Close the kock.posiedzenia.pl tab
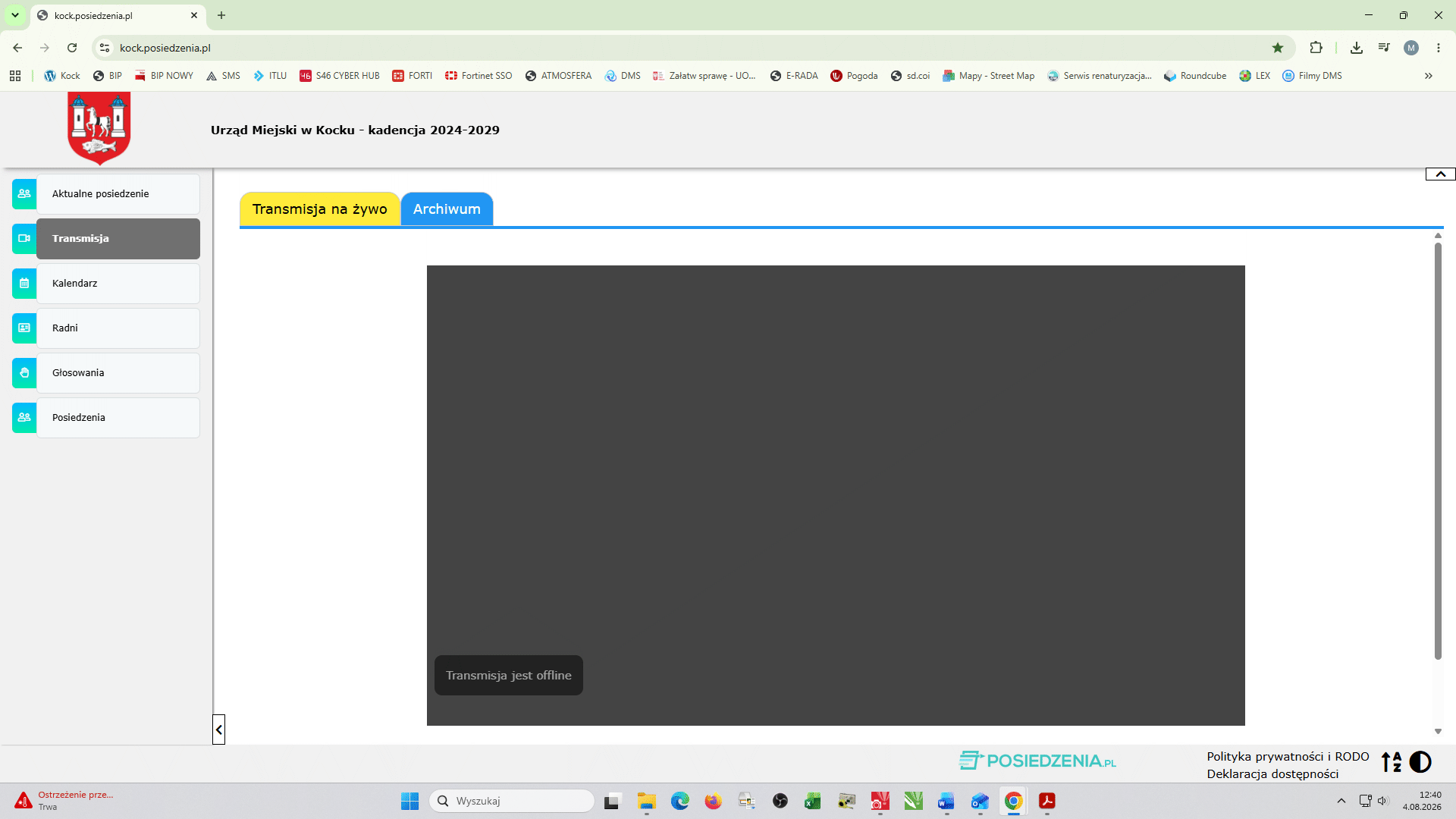The image size is (1456, 819). 194,15
